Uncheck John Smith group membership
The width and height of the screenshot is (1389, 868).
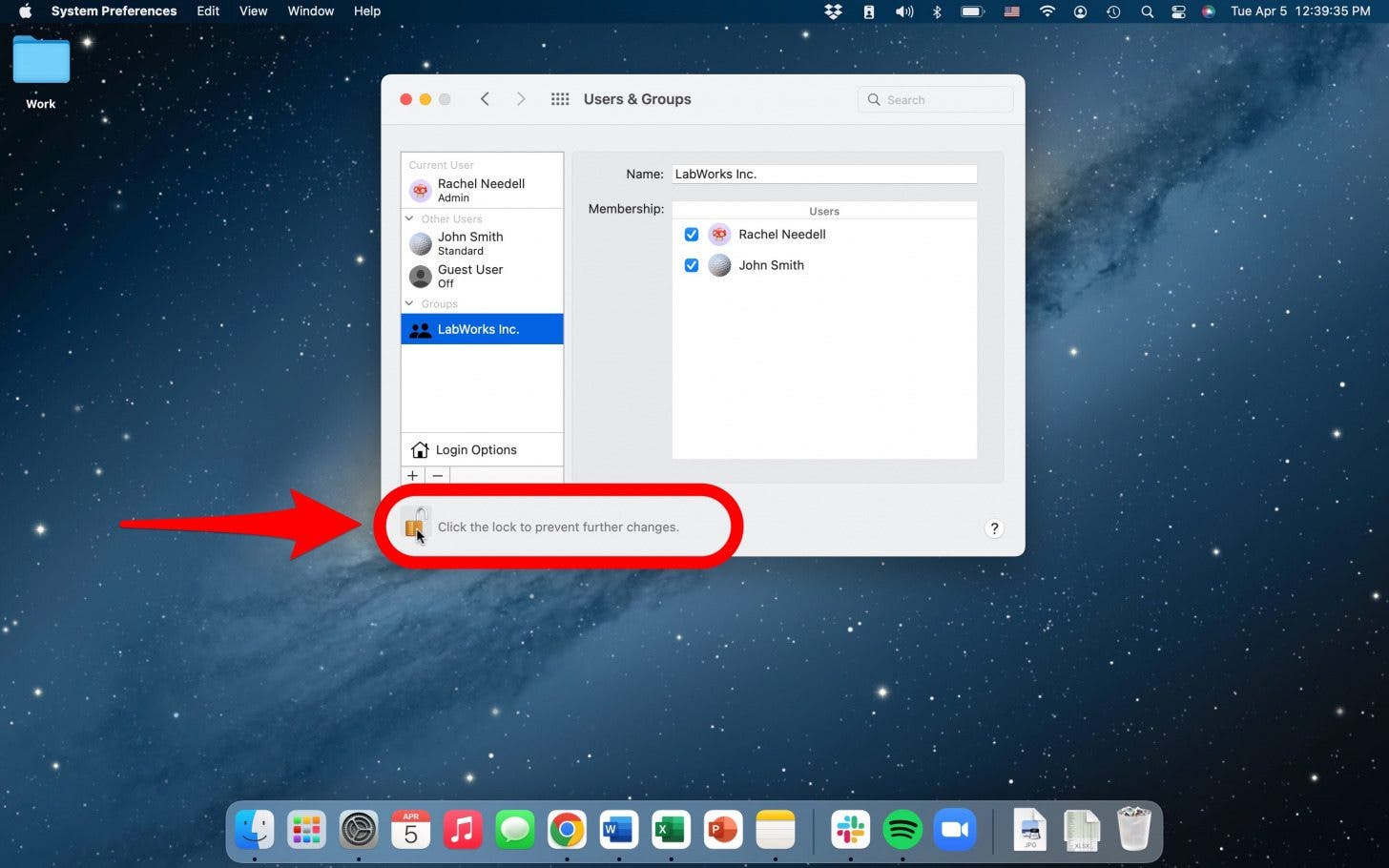point(692,265)
